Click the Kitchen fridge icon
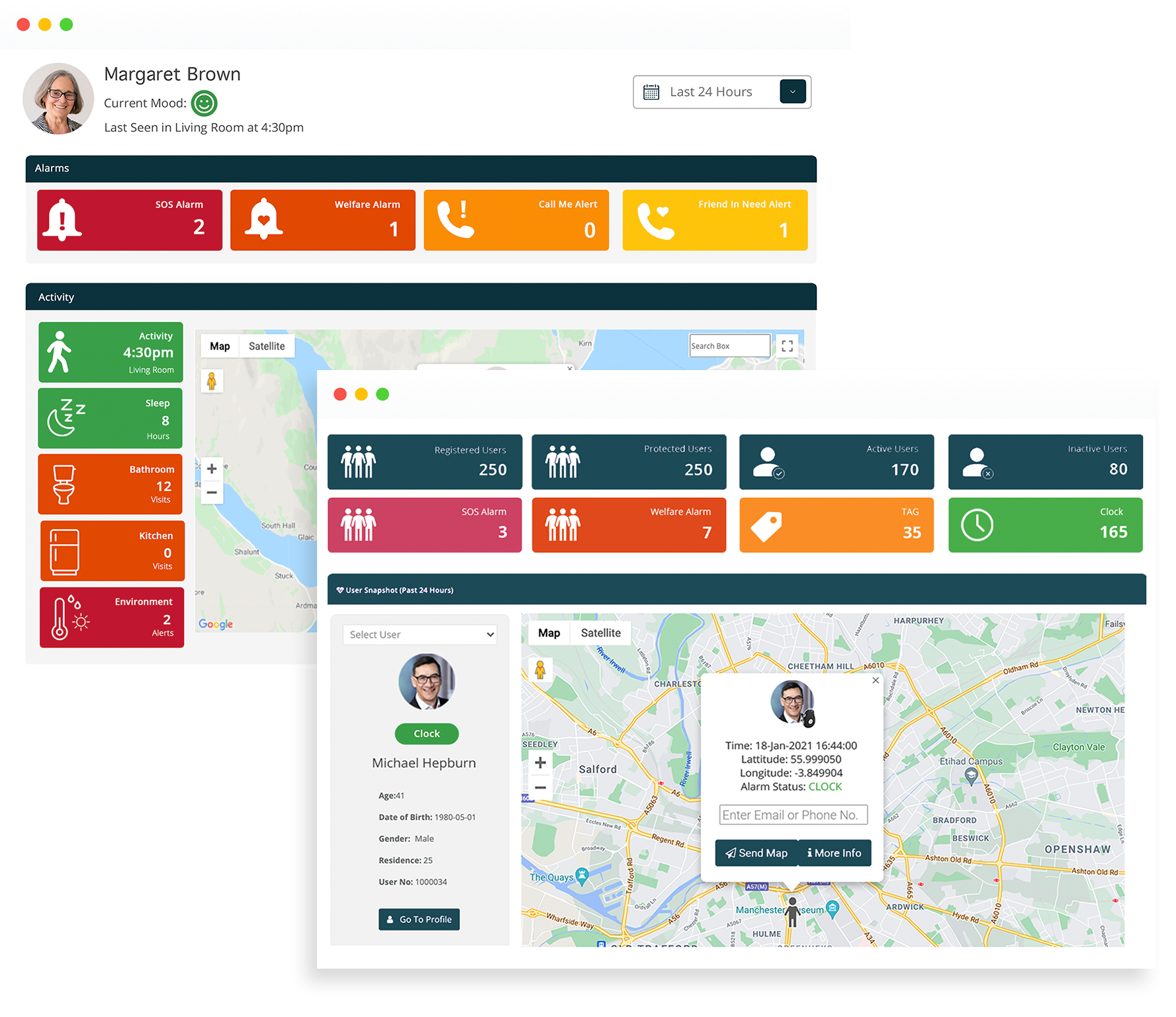The image size is (1176, 1017). 64,552
